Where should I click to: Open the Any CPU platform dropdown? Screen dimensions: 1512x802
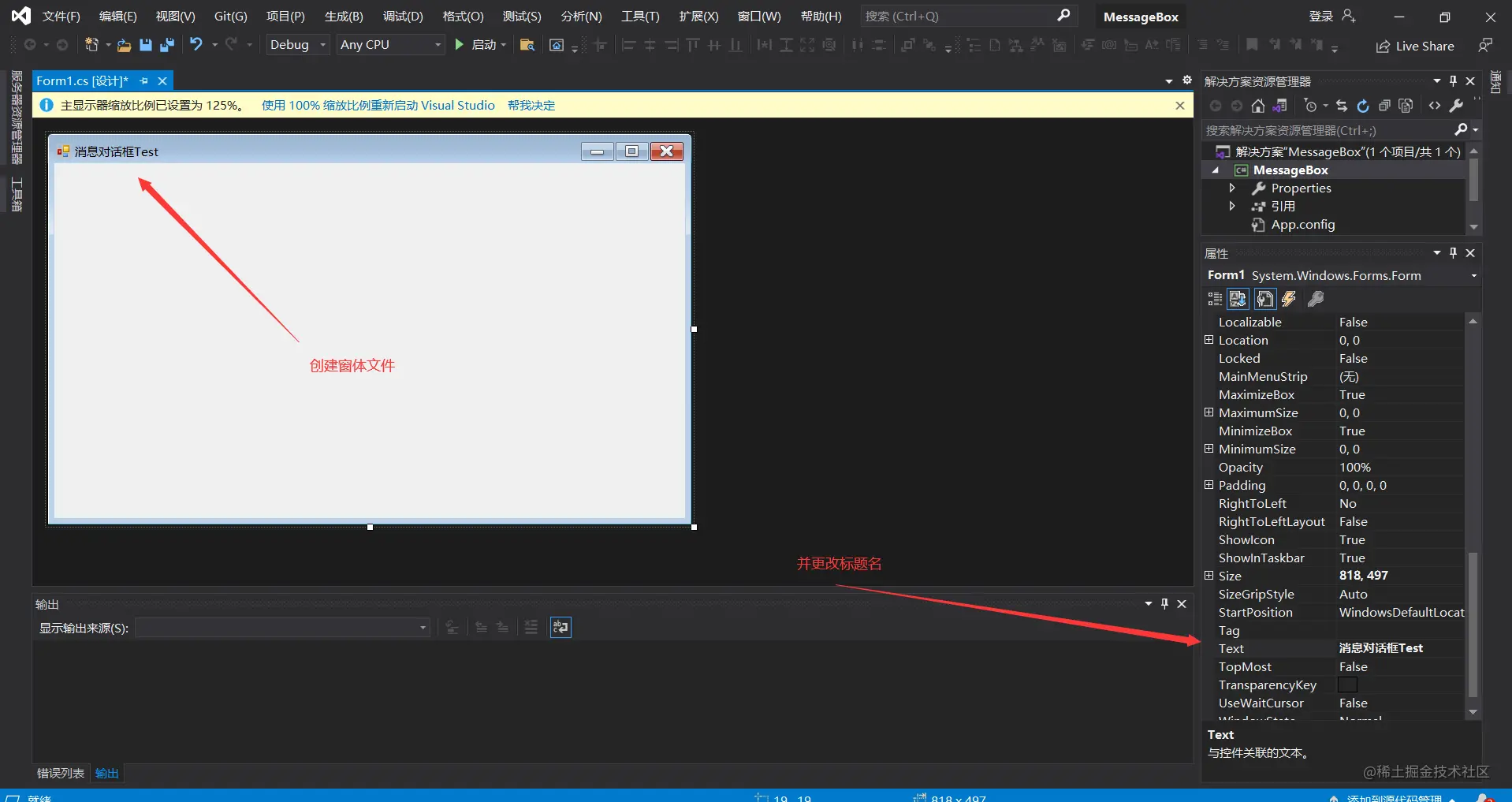tap(391, 45)
